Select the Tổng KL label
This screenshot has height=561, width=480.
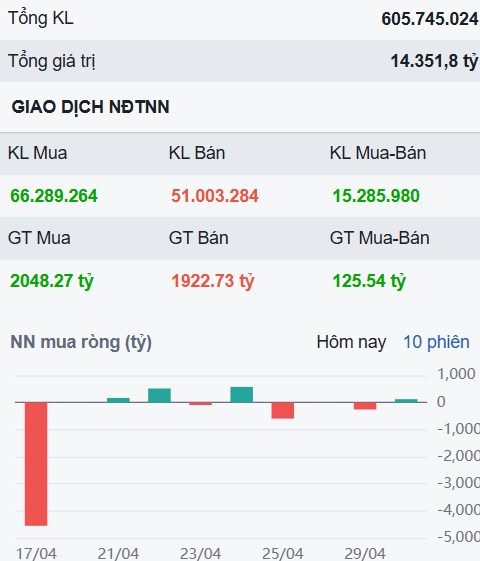(41, 18)
